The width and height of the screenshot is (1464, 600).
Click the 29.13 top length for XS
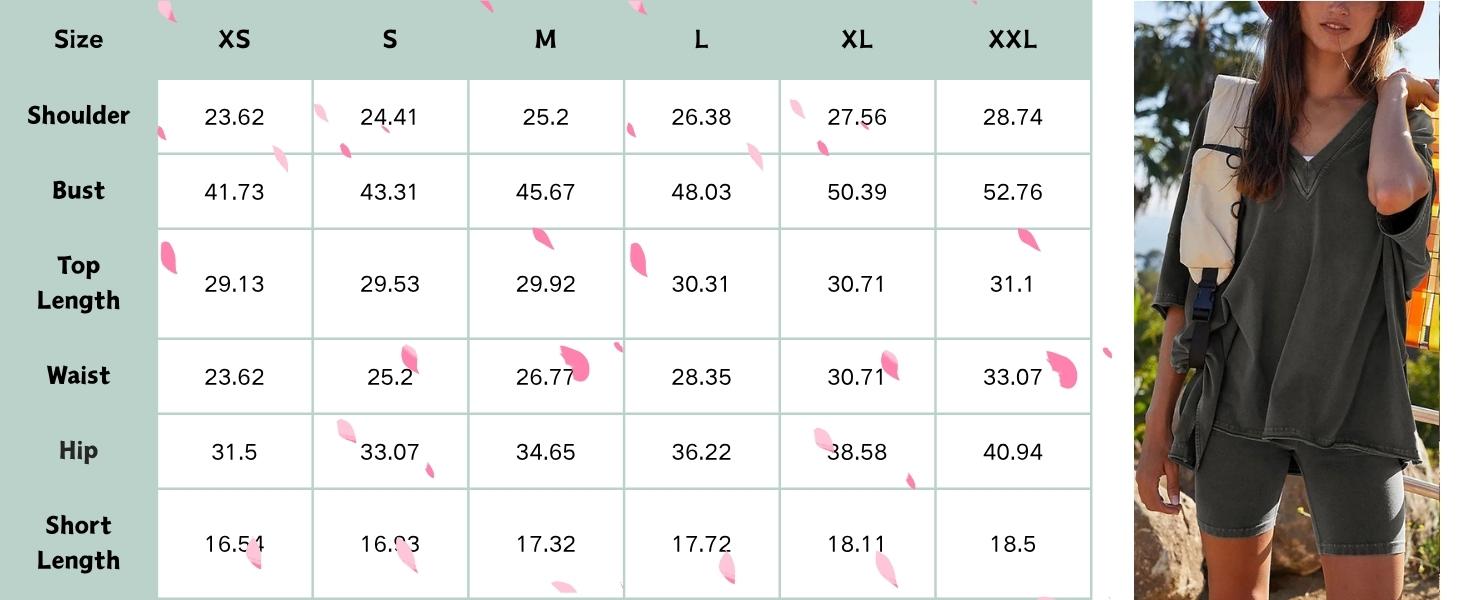[234, 284]
